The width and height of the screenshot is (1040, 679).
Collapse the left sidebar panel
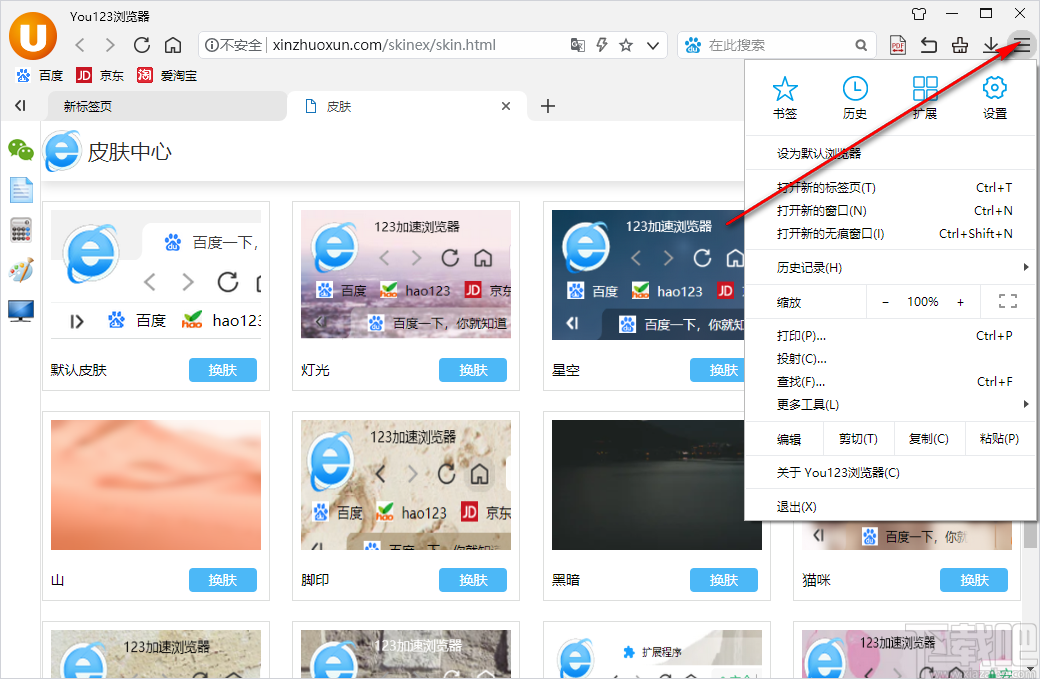point(18,106)
